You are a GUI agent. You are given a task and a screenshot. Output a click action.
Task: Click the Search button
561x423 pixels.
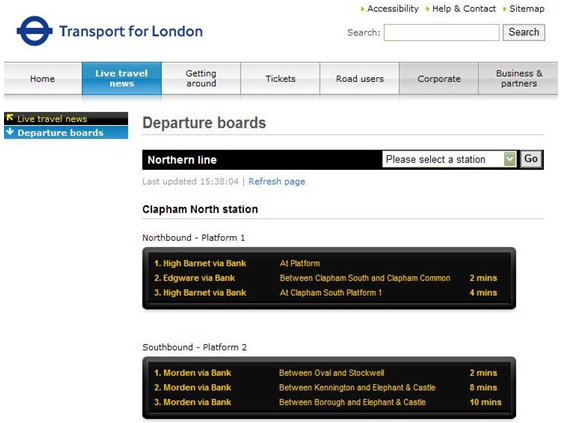pos(524,32)
